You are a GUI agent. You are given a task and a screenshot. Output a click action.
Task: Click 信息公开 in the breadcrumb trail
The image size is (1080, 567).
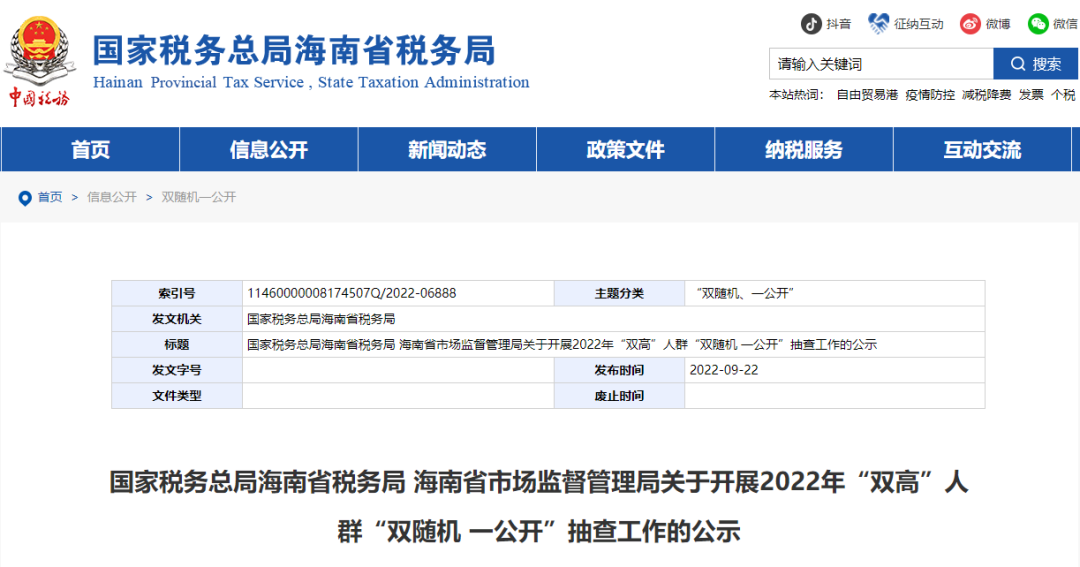(112, 198)
